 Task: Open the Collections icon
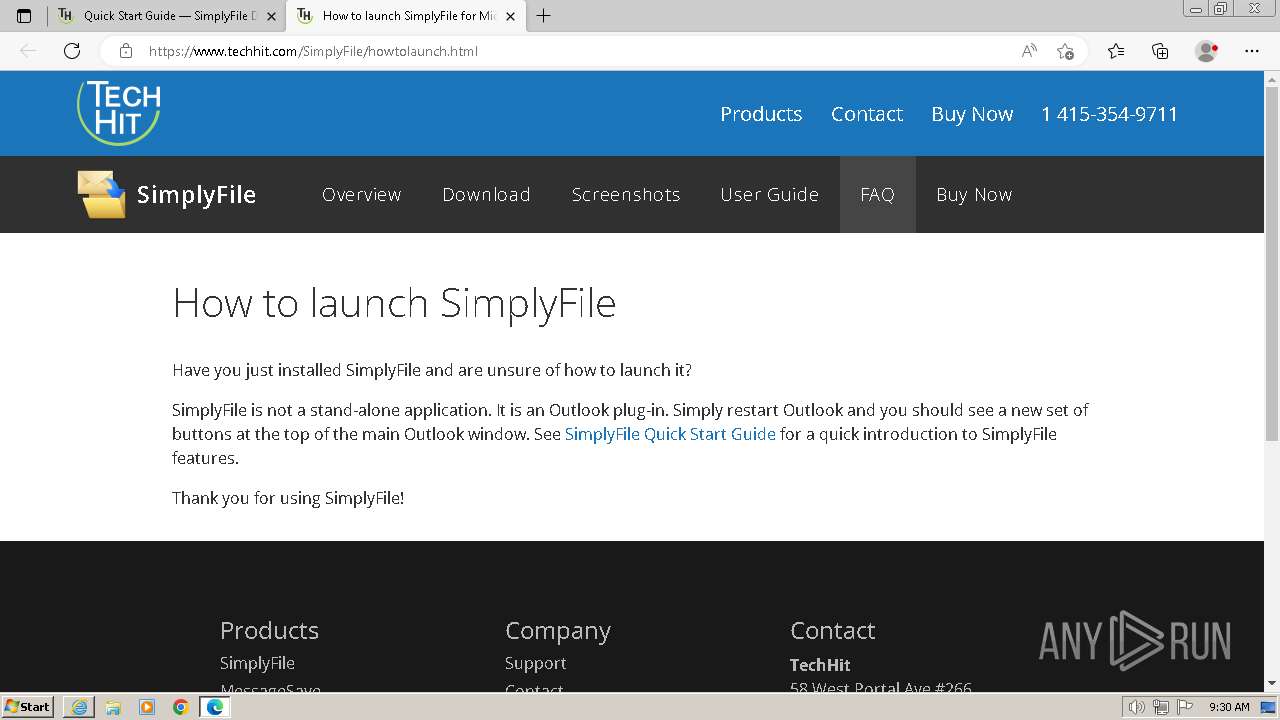(1160, 51)
